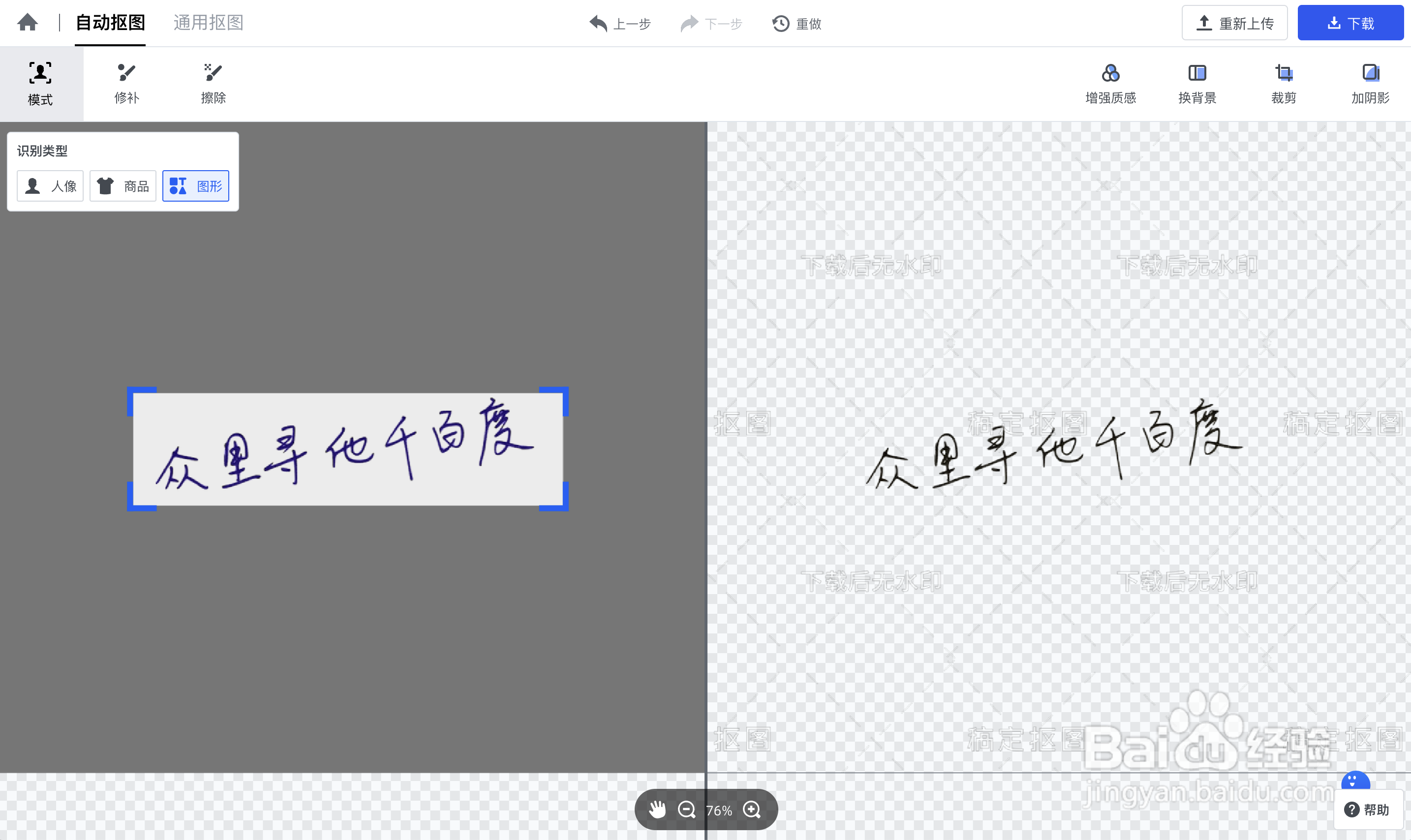Click the 下载 download button
1411x840 pixels.
click(1350, 23)
